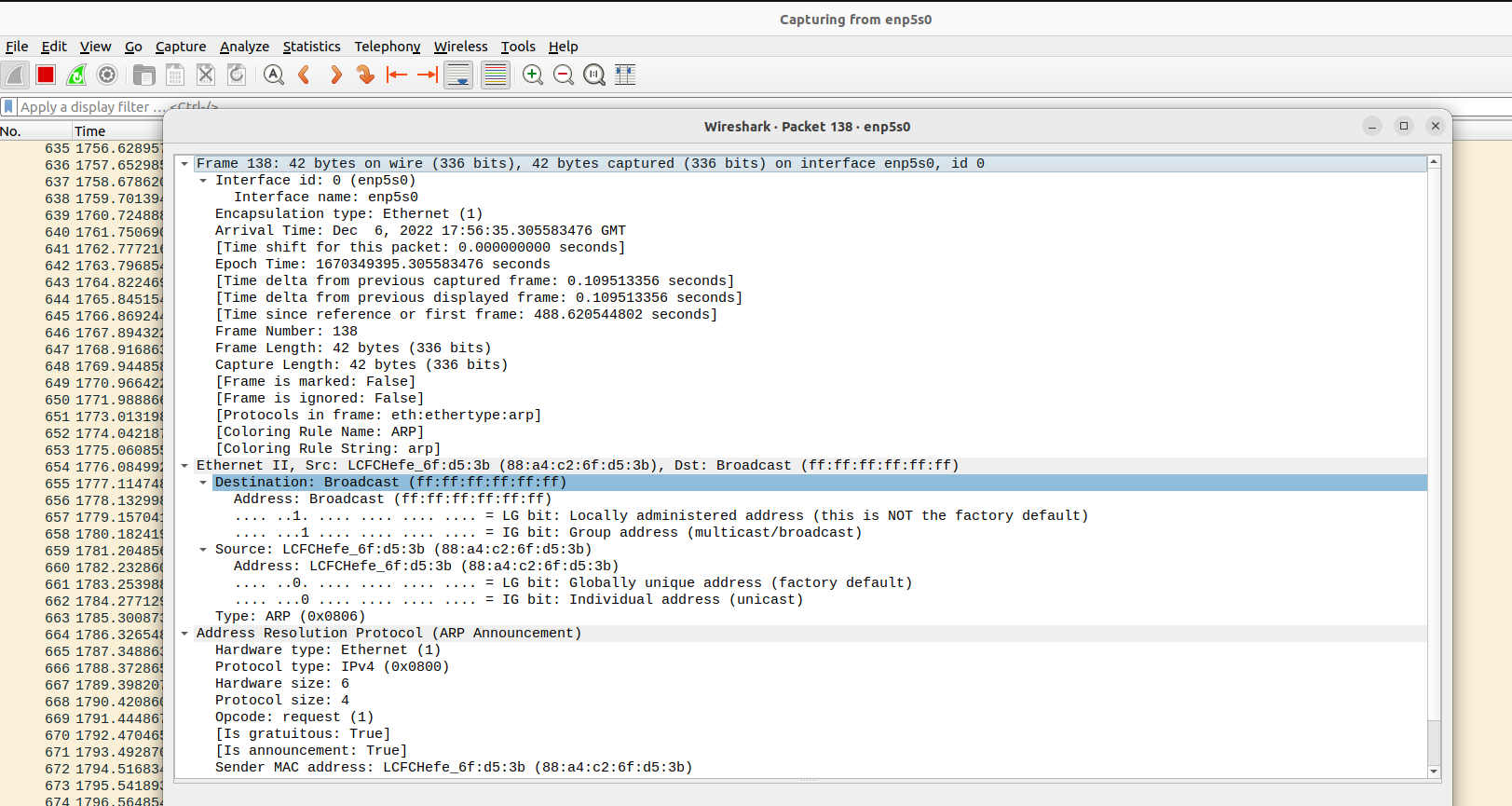The width and height of the screenshot is (1512, 806).
Task: Select Opcode: request (1) row
Action: (801, 717)
